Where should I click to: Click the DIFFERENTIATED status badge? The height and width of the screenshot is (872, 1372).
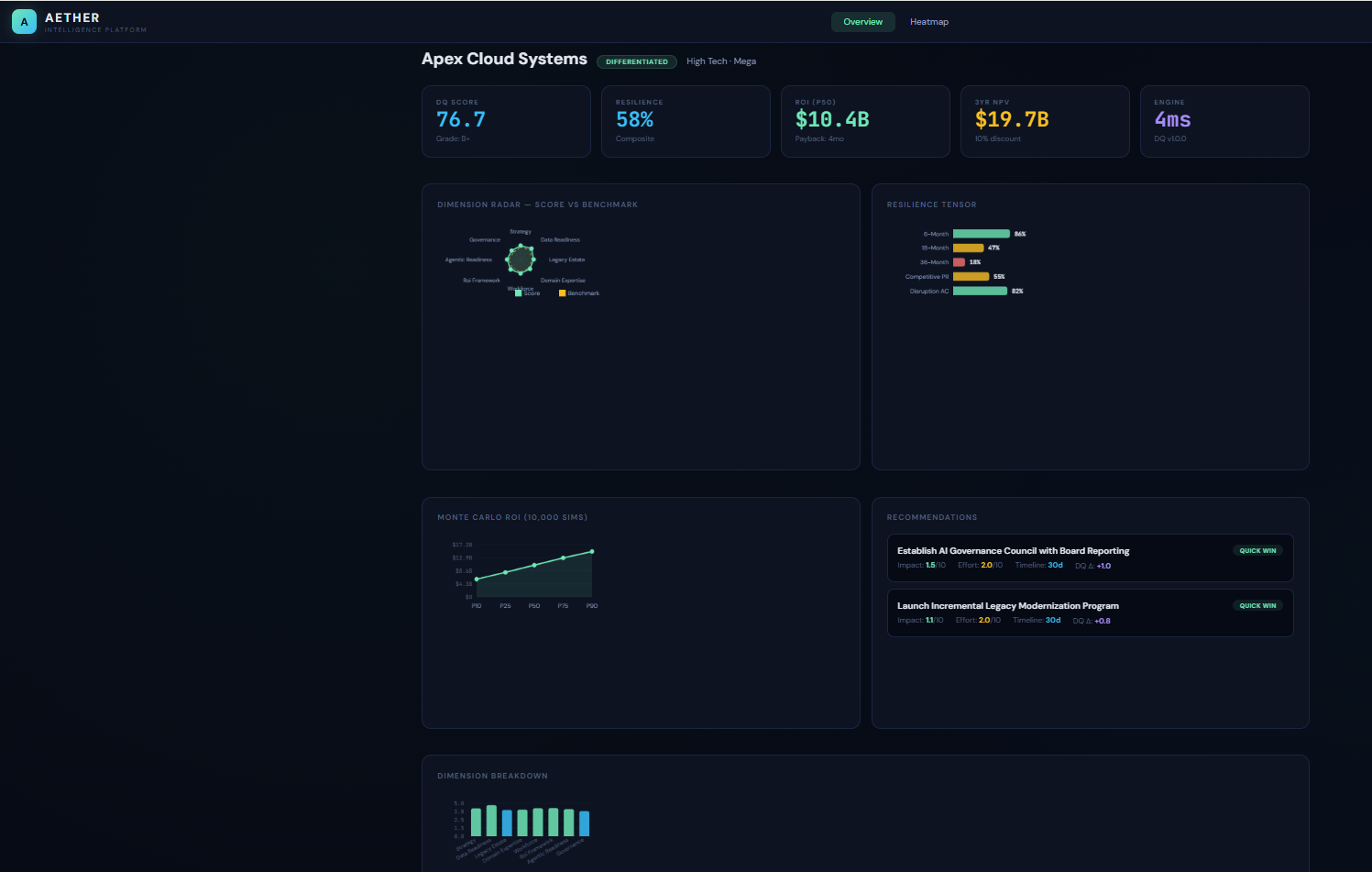636,61
